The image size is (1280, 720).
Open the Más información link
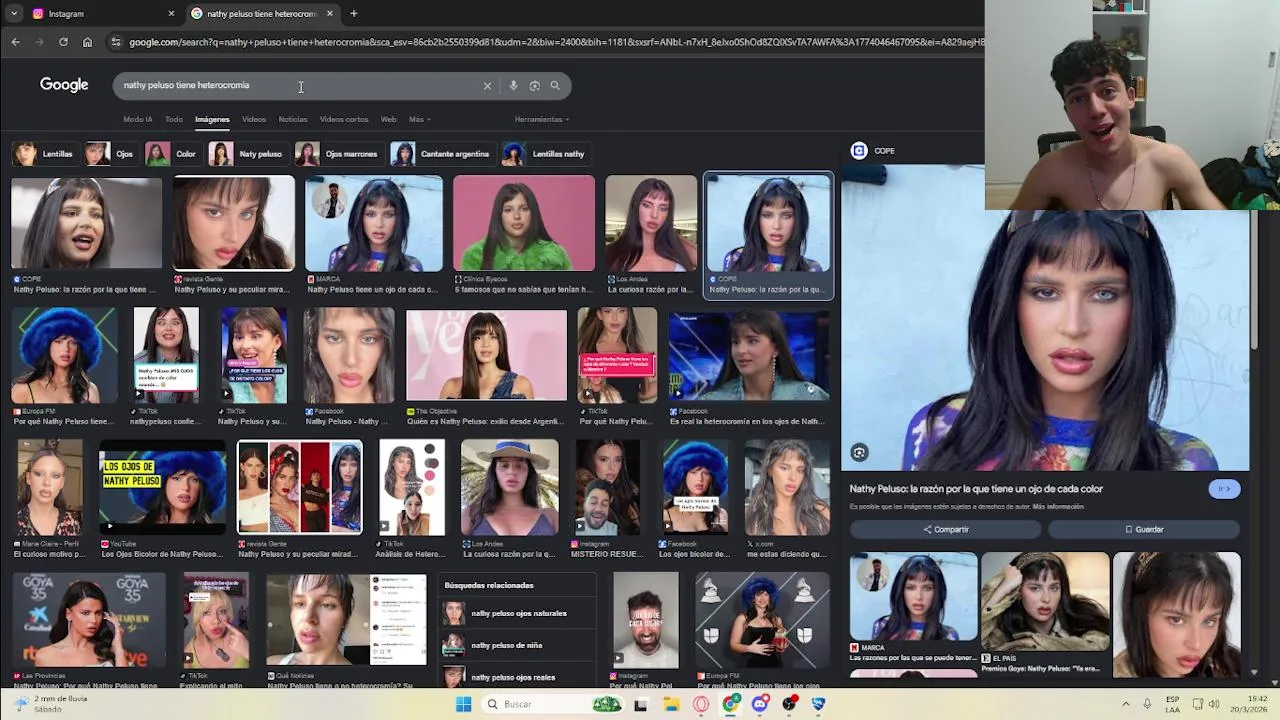click(1058, 507)
